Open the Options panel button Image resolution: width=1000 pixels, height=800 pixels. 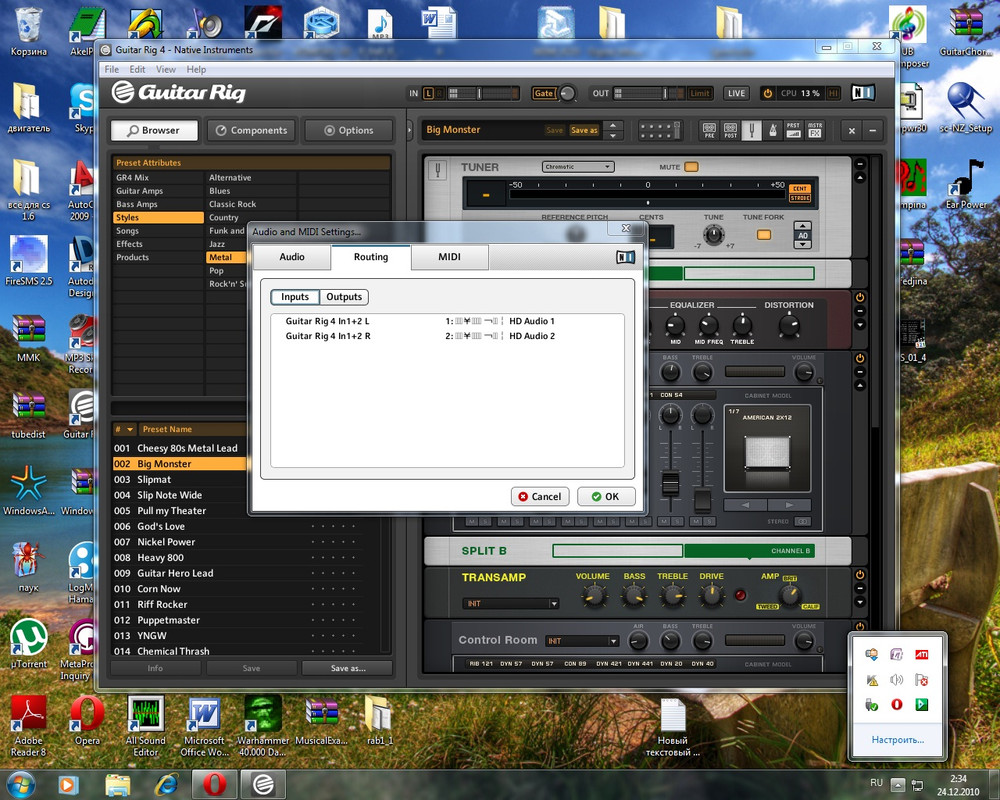tap(348, 130)
